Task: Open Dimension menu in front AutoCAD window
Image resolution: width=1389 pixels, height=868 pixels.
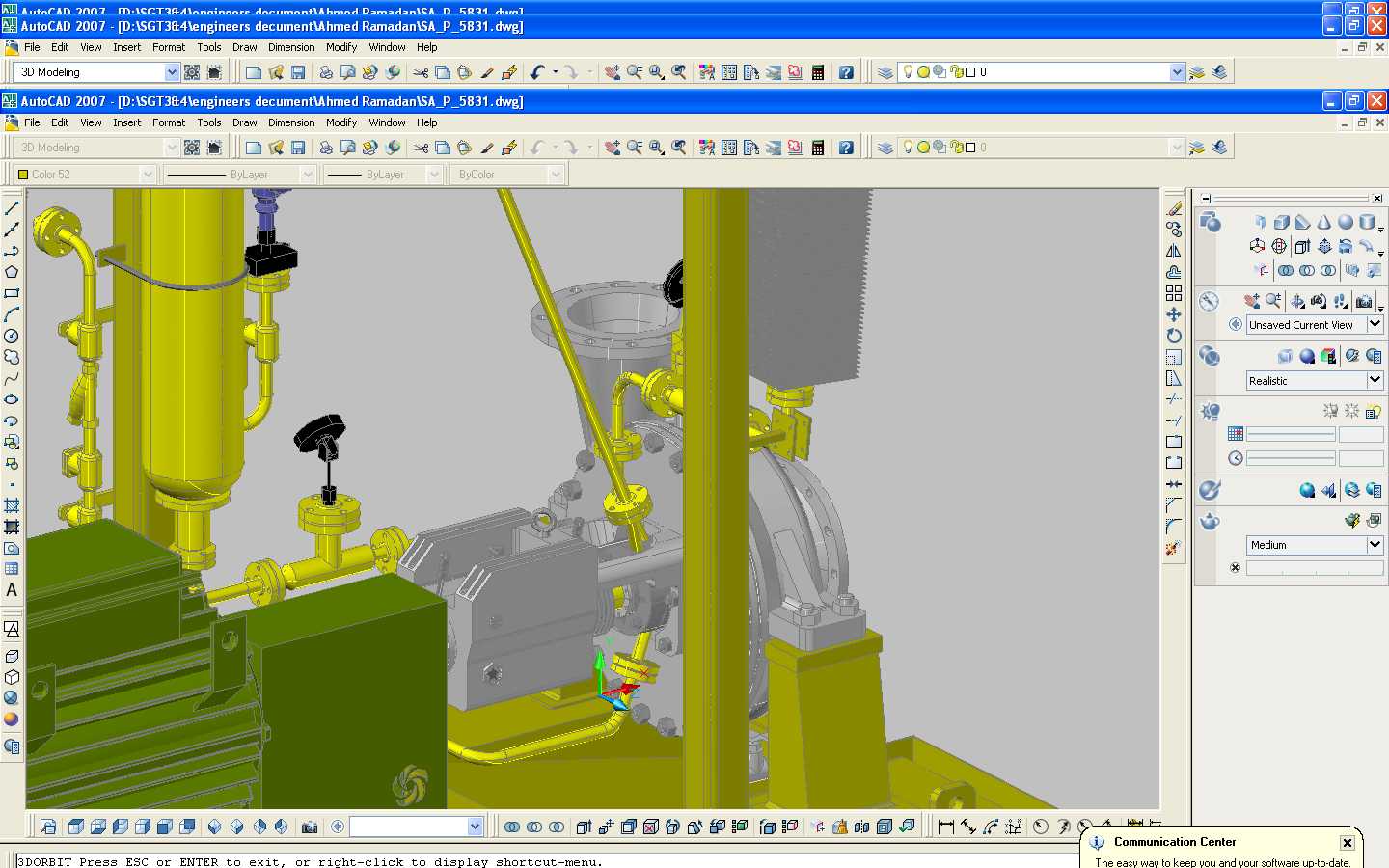Action: [291, 122]
